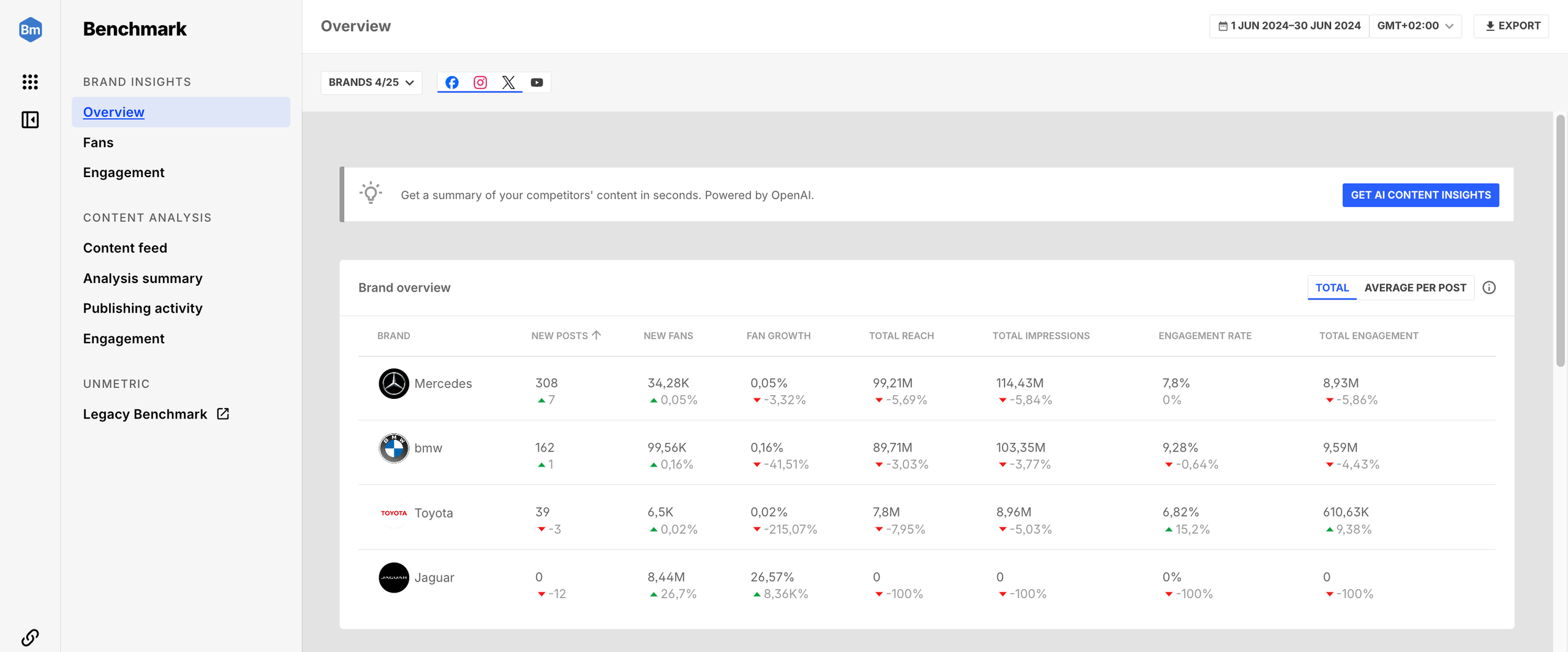Click the link icon at bottom left
The image size is (1568, 652).
tap(30, 637)
